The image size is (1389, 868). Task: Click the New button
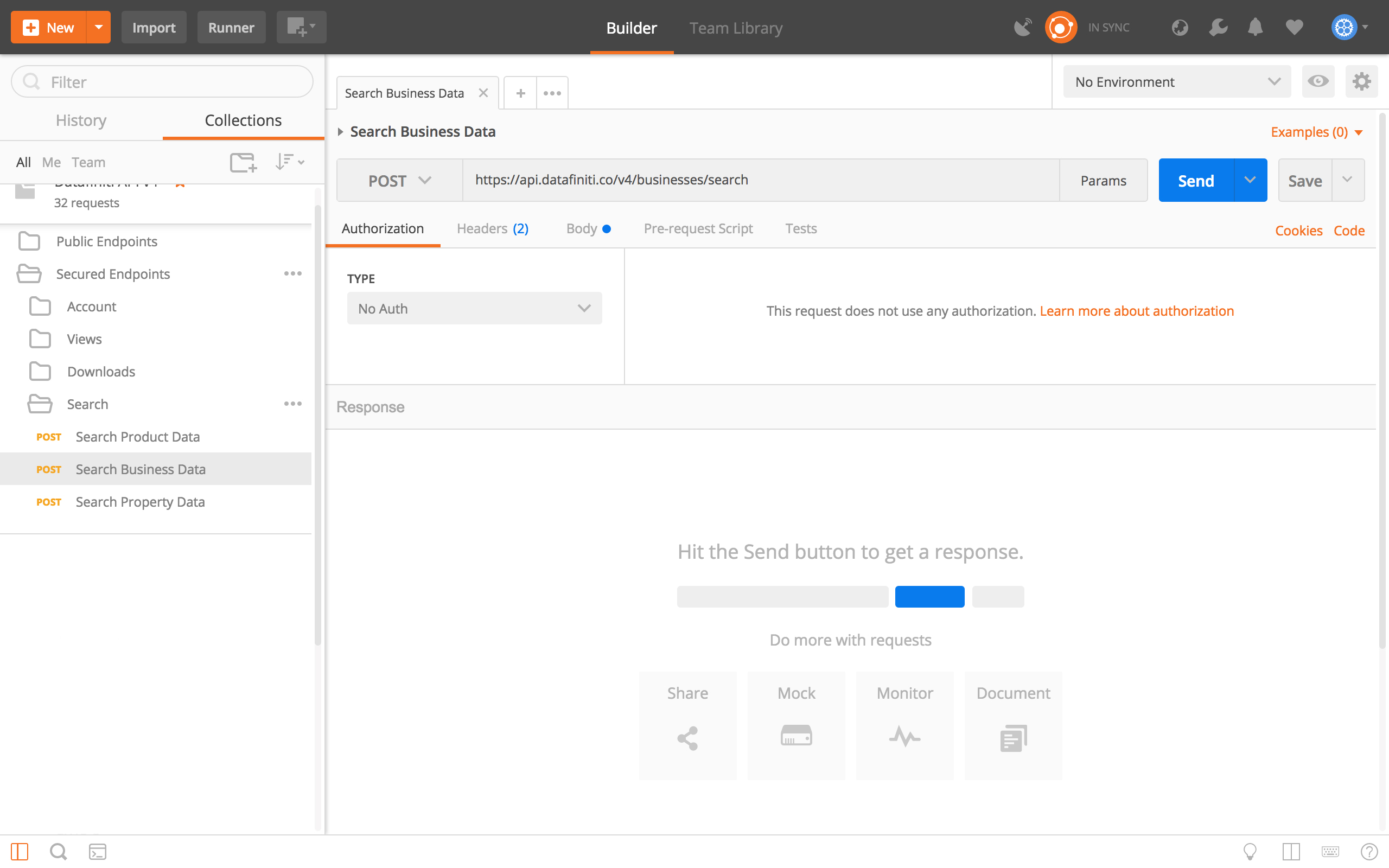coord(49,27)
